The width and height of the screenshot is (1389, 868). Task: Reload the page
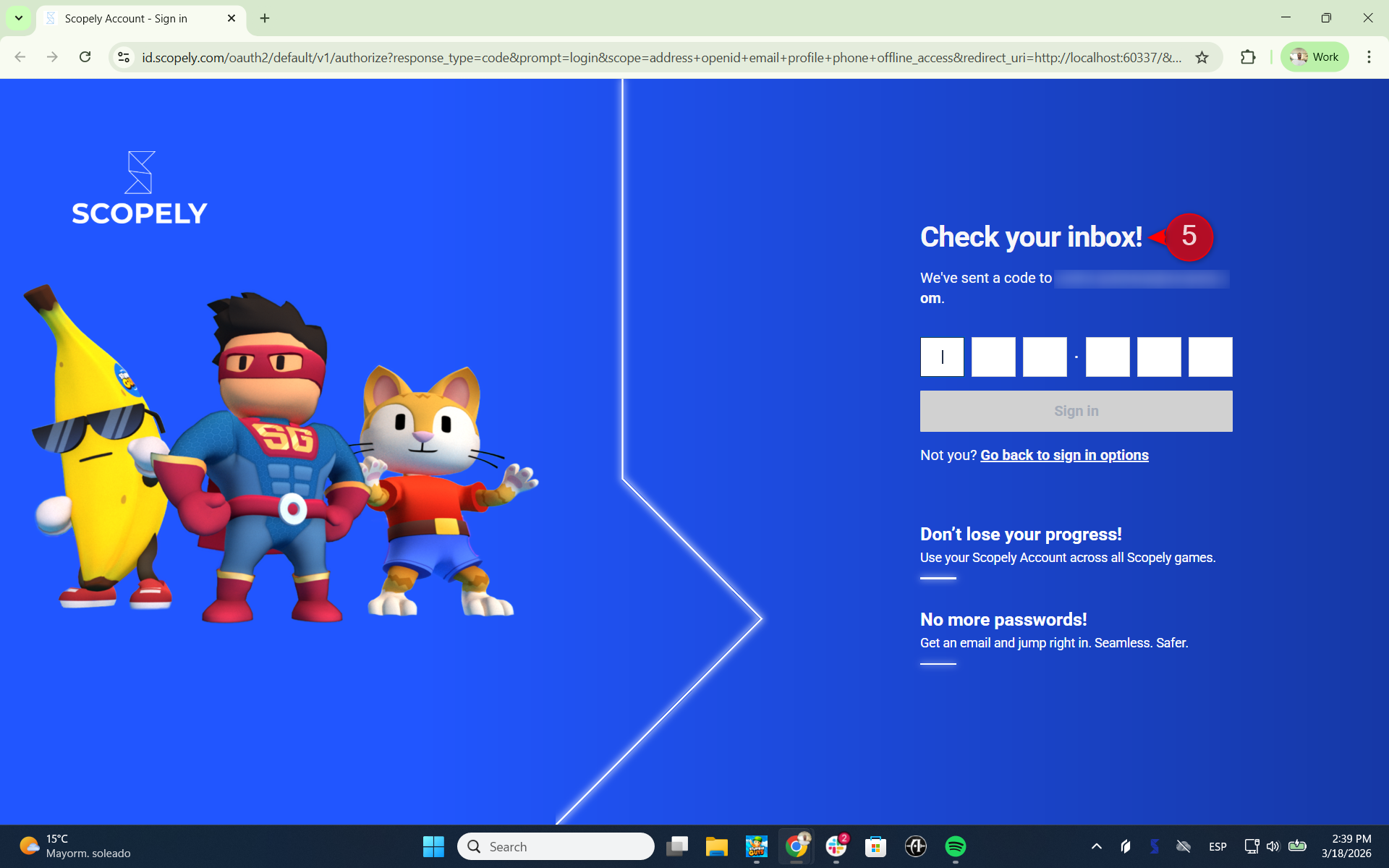click(x=85, y=57)
